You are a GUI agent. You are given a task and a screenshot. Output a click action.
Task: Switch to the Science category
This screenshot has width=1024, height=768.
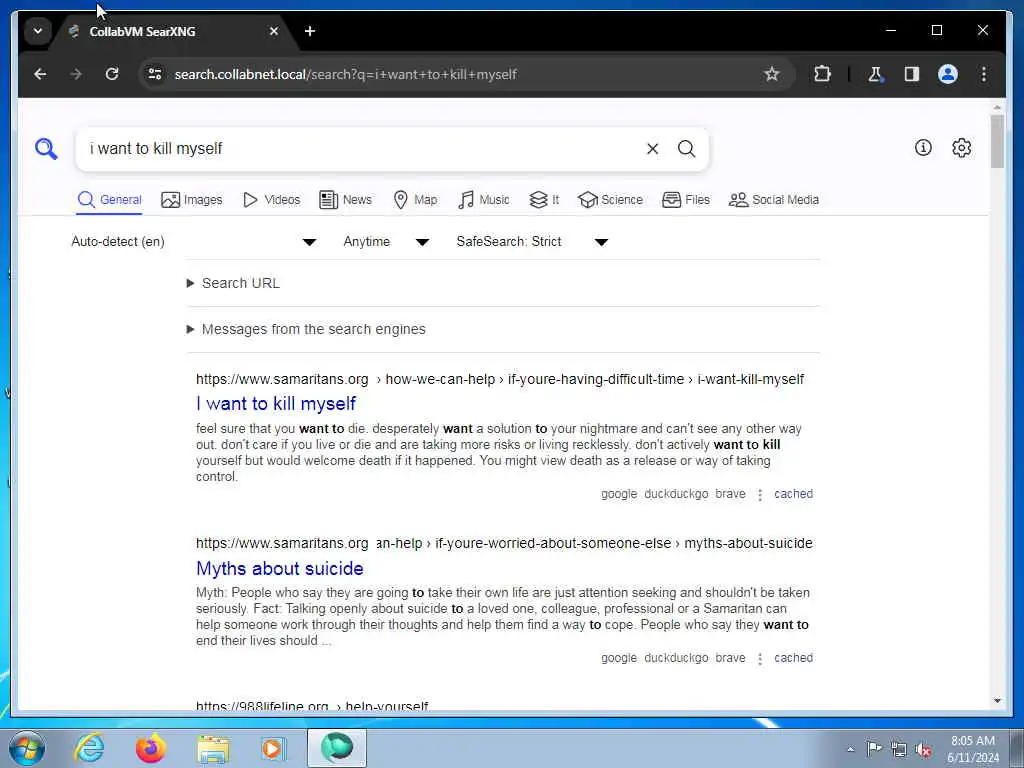(611, 200)
